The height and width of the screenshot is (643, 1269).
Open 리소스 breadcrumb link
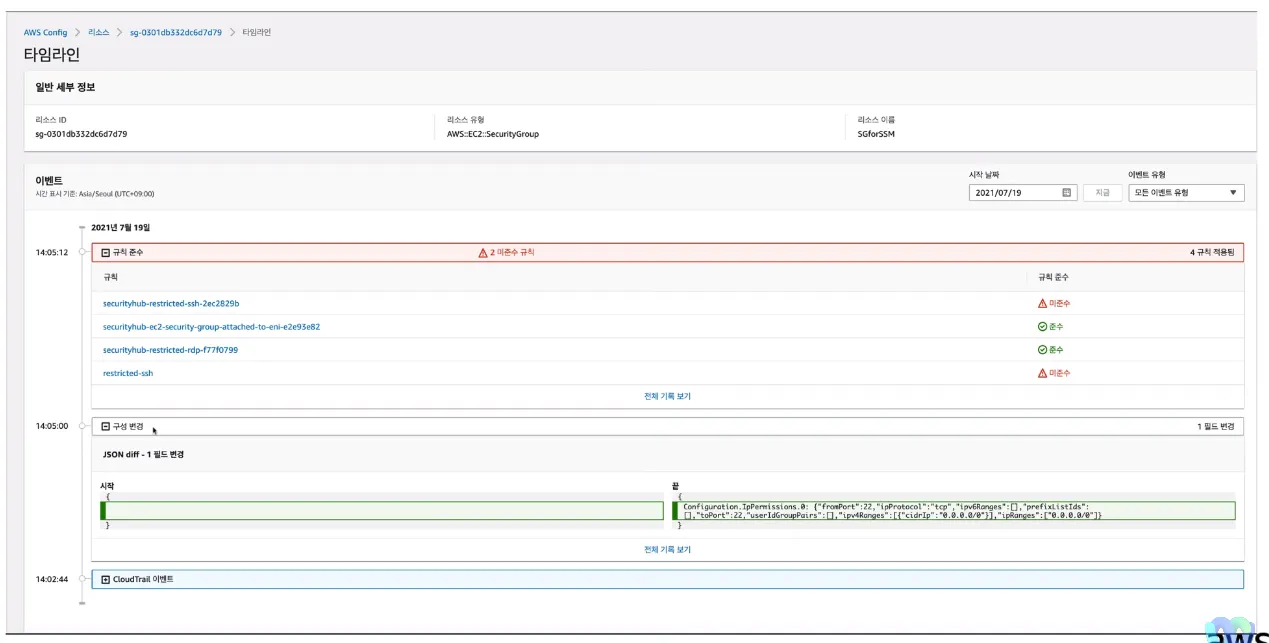pos(98,32)
